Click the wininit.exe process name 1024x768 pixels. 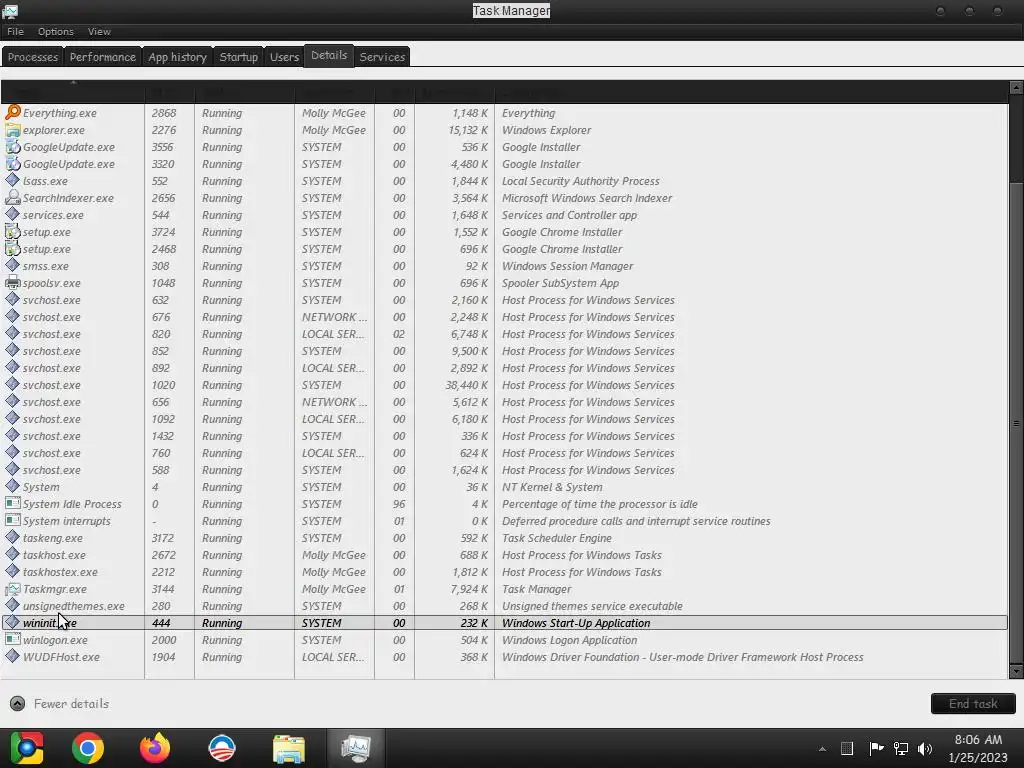point(50,622)
